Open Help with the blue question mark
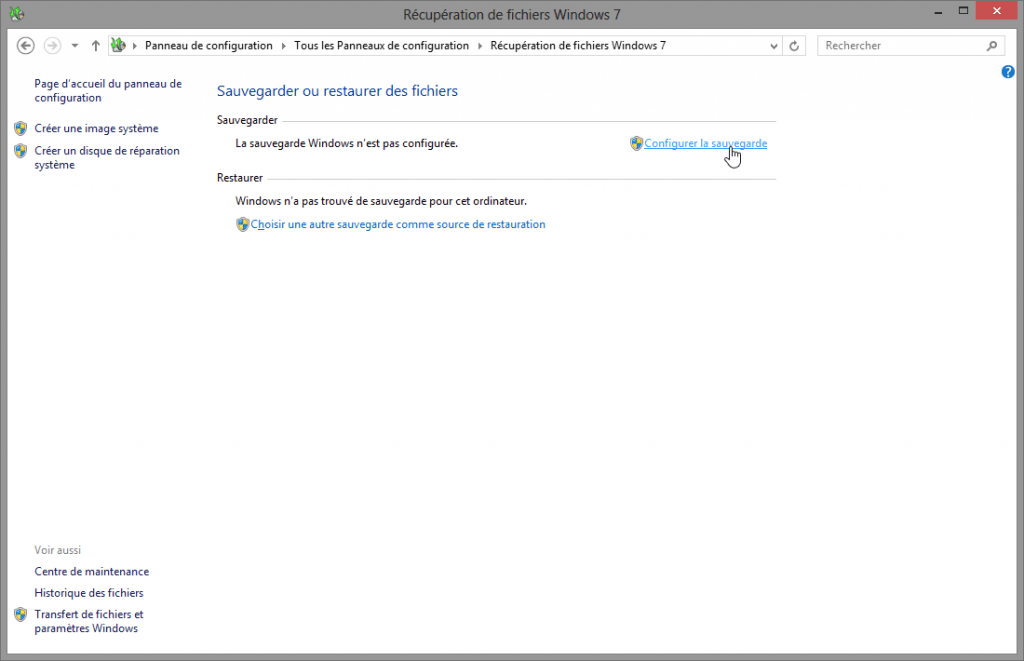Screen dimensions: 1024x661 pos(1008,72)
